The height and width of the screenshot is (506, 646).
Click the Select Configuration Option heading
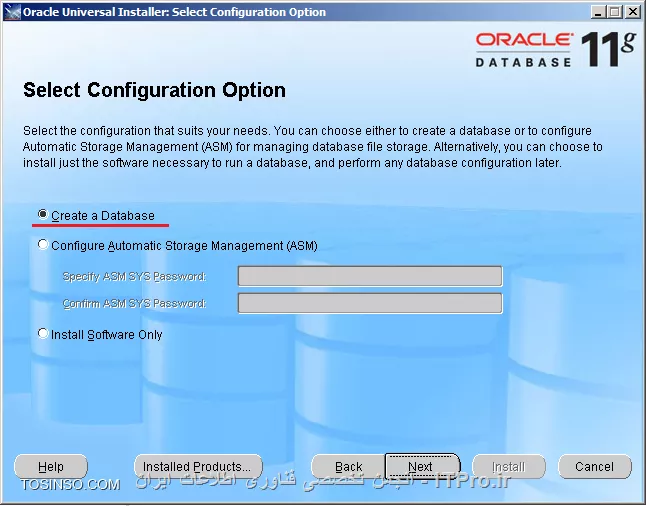154,90
